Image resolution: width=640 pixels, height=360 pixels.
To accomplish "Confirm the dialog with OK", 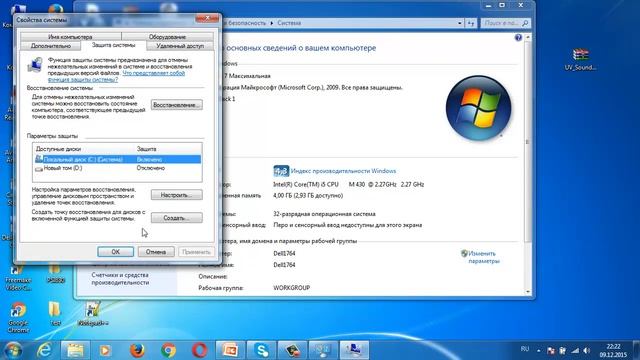I will pyautogui.click(x=116, y=252).
